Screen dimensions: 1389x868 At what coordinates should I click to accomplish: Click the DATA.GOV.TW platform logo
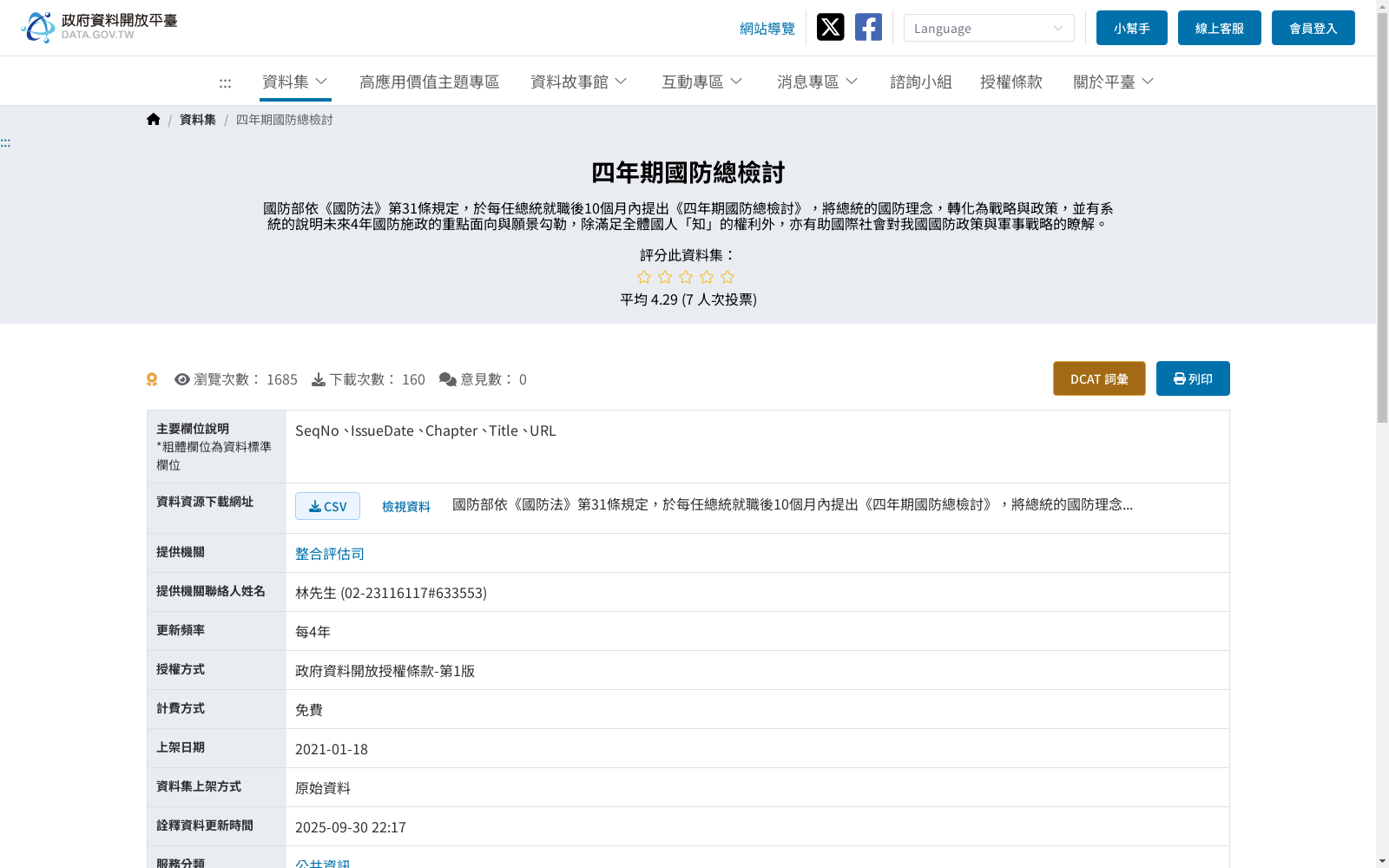tap(97, 24)
